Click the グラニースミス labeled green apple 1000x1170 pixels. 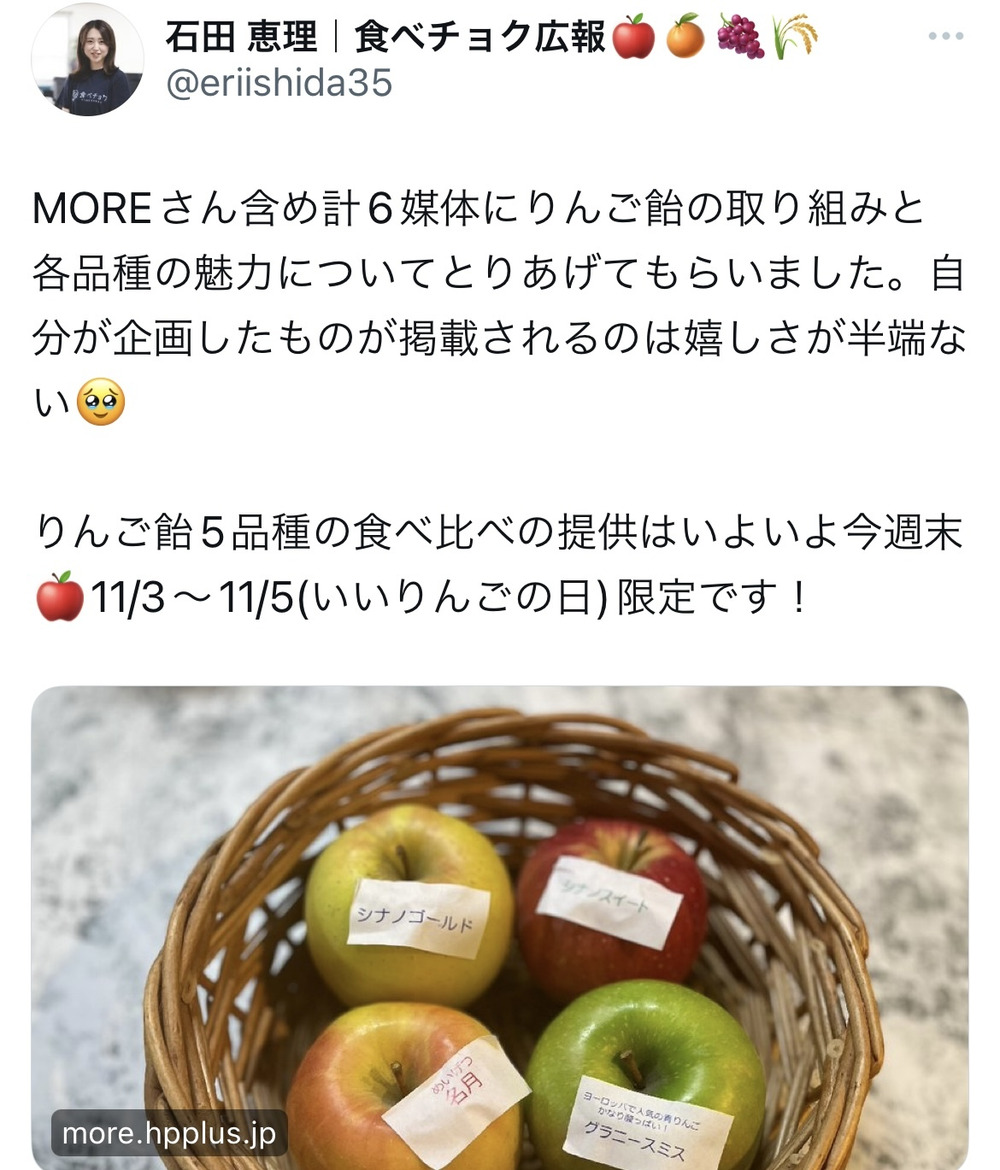(643, 1078)
